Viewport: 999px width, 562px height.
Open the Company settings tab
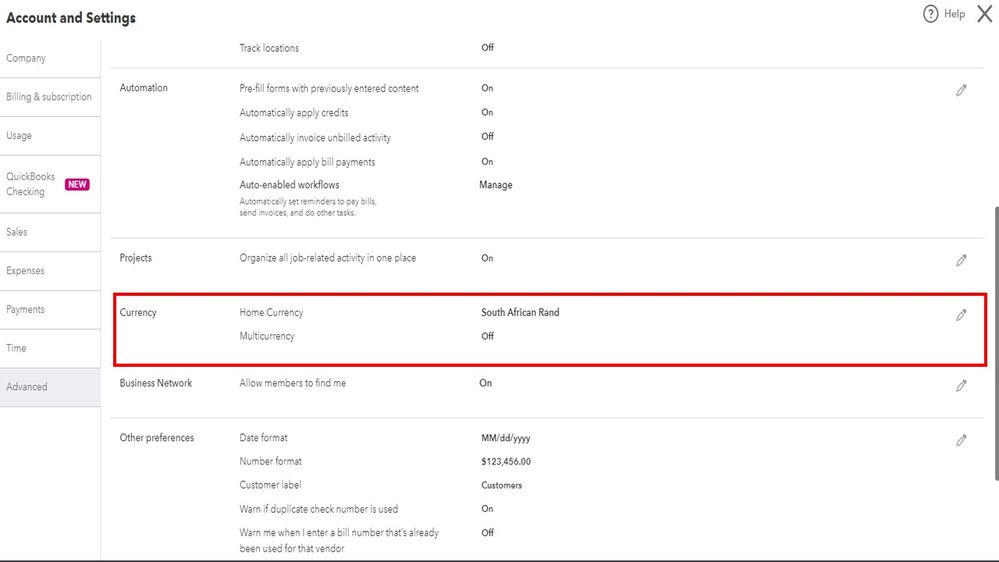coord(26,58)
